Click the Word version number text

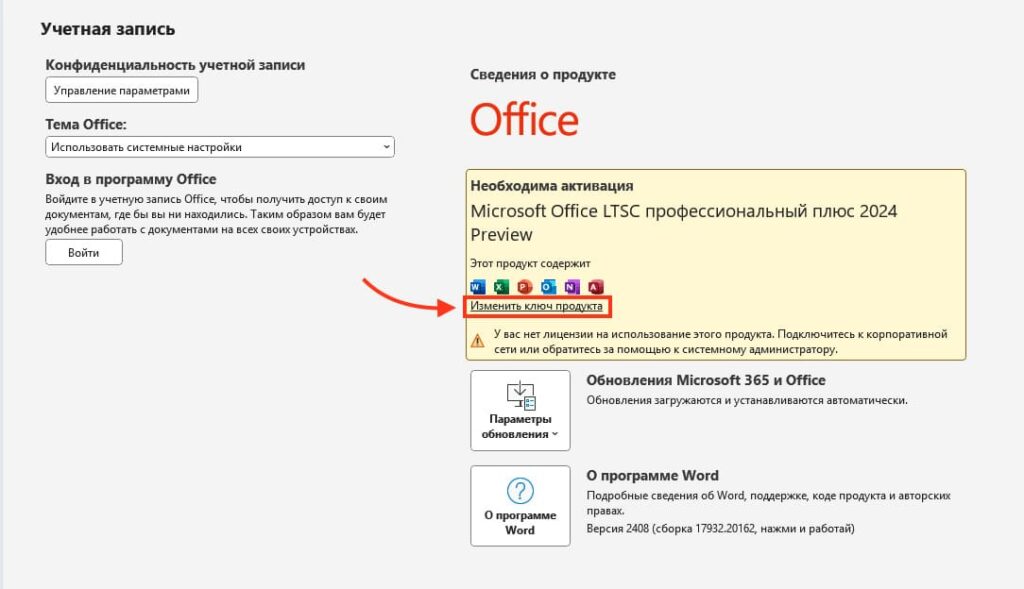(x=720, y=528)
